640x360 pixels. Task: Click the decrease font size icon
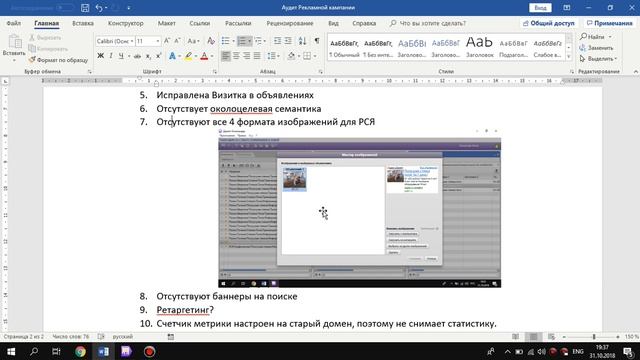pyautogui.click(x=178, y=41)
